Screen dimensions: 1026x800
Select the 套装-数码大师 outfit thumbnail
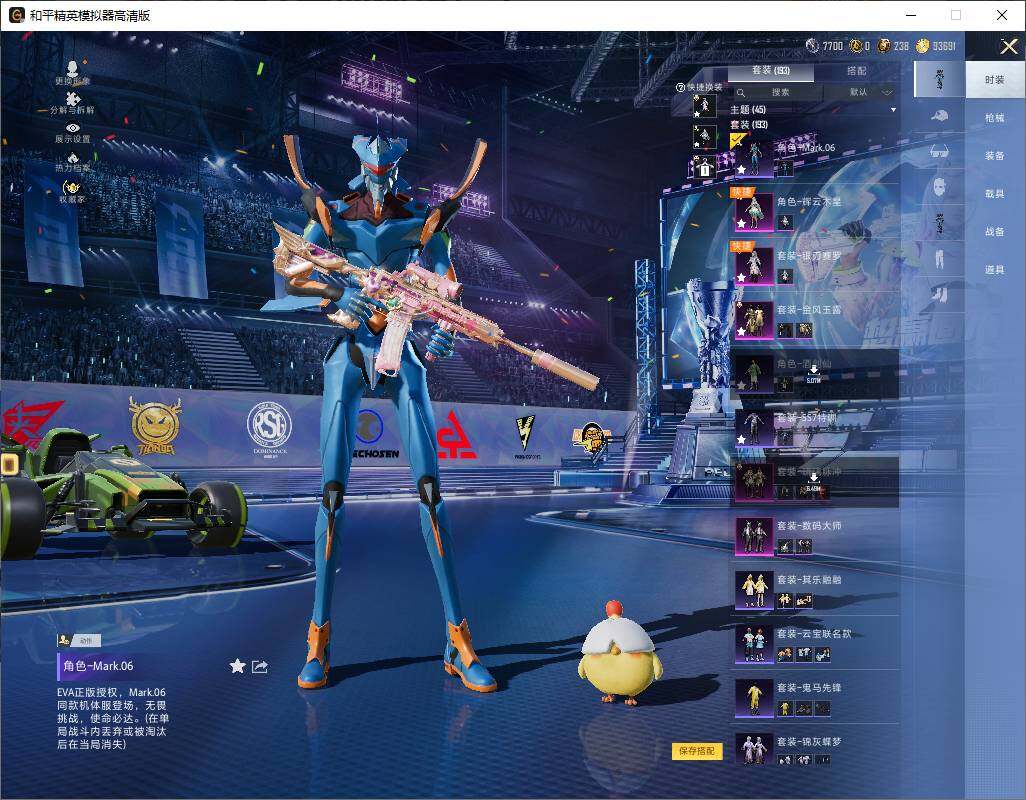click(754, 536)
